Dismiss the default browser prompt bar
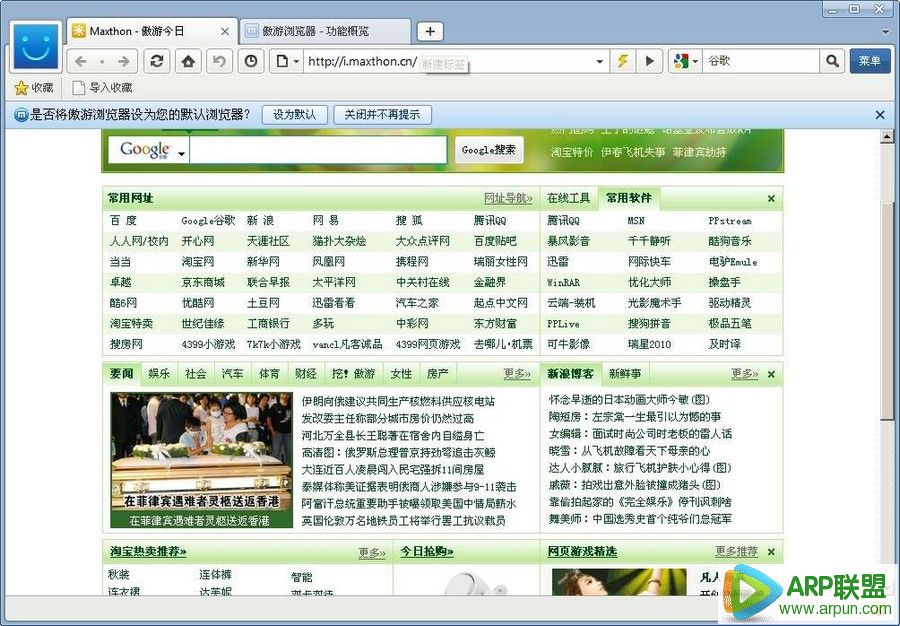 click(x=880, y=115)
